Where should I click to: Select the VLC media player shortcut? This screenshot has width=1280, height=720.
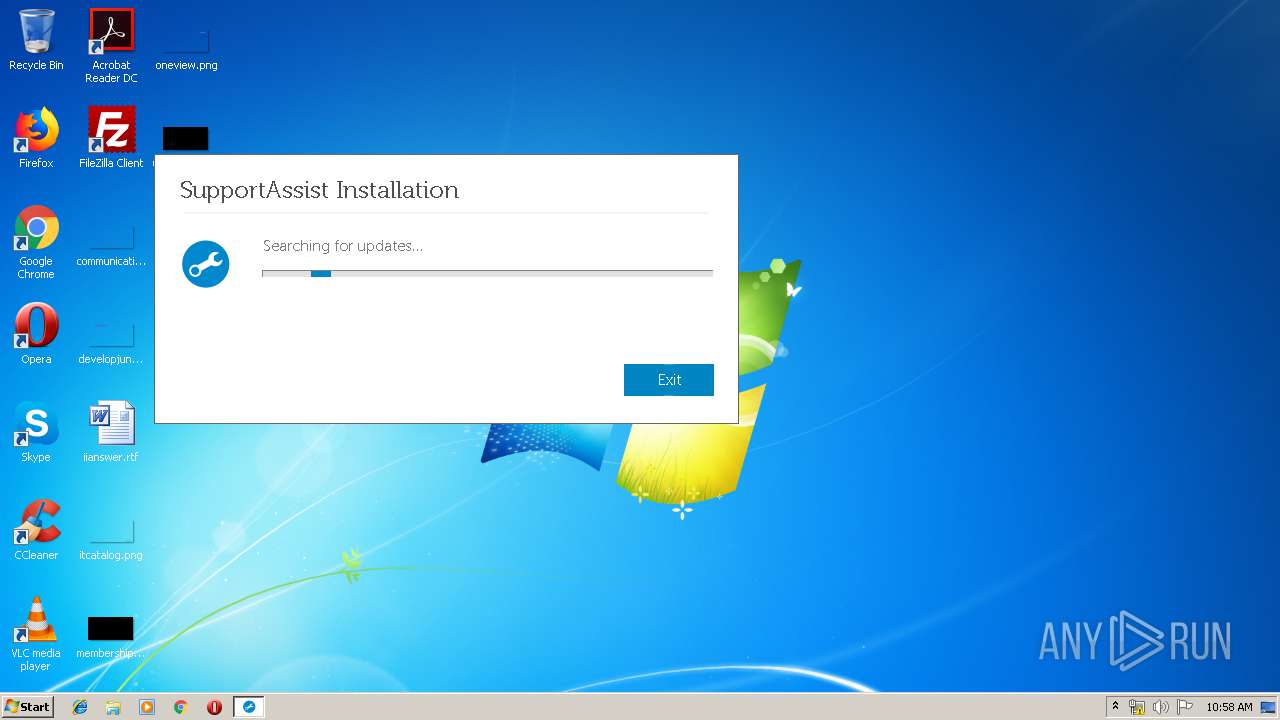coord(36,634)
